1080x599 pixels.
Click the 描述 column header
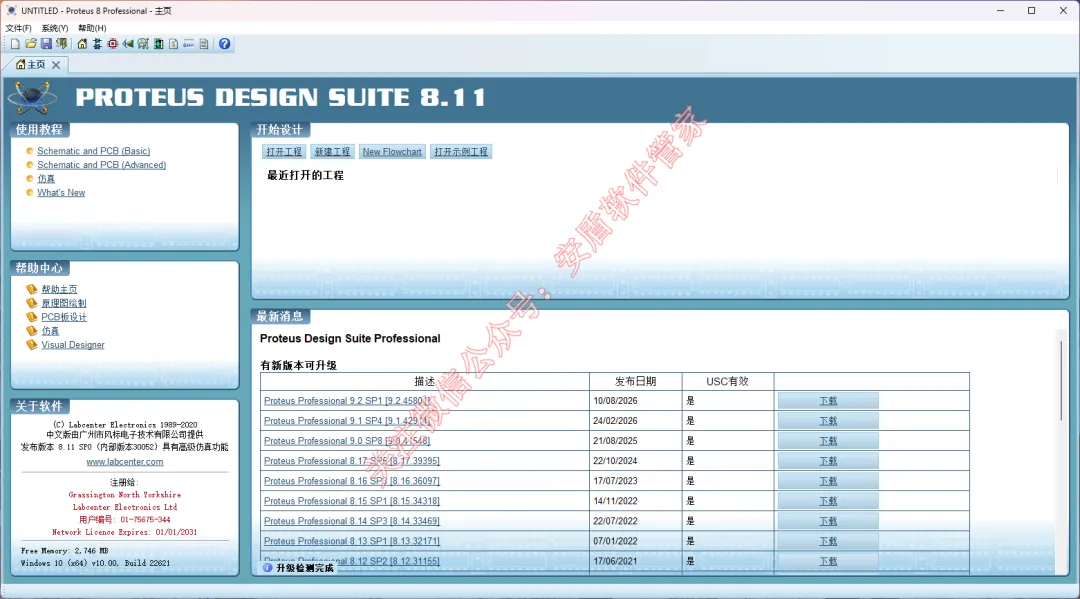click(x=424, y=381)
